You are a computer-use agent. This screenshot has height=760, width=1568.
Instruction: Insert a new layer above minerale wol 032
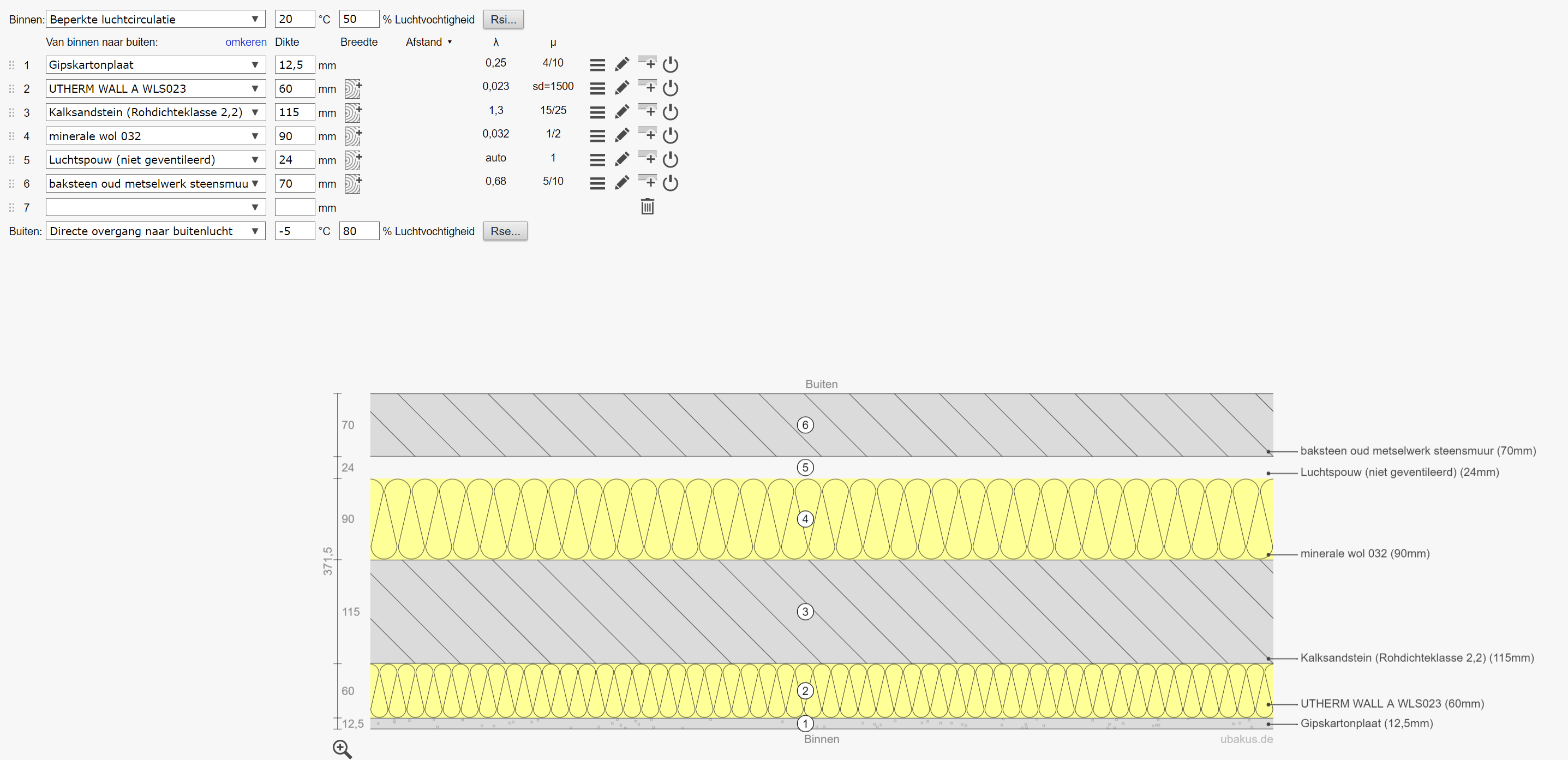point(647,135)
